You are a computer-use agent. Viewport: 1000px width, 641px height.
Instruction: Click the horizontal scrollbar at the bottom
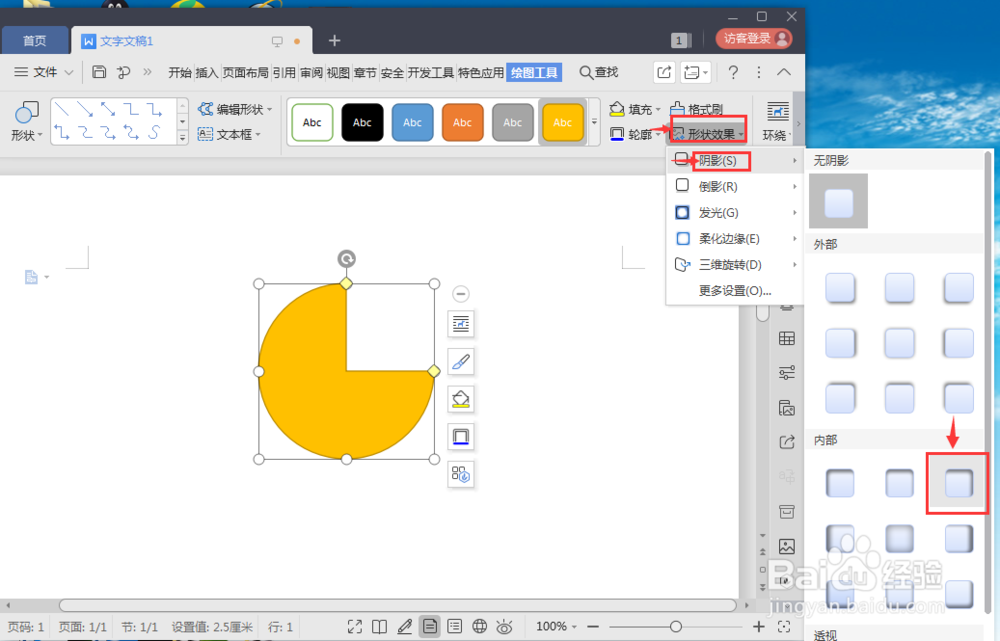[x=397, y=605]
